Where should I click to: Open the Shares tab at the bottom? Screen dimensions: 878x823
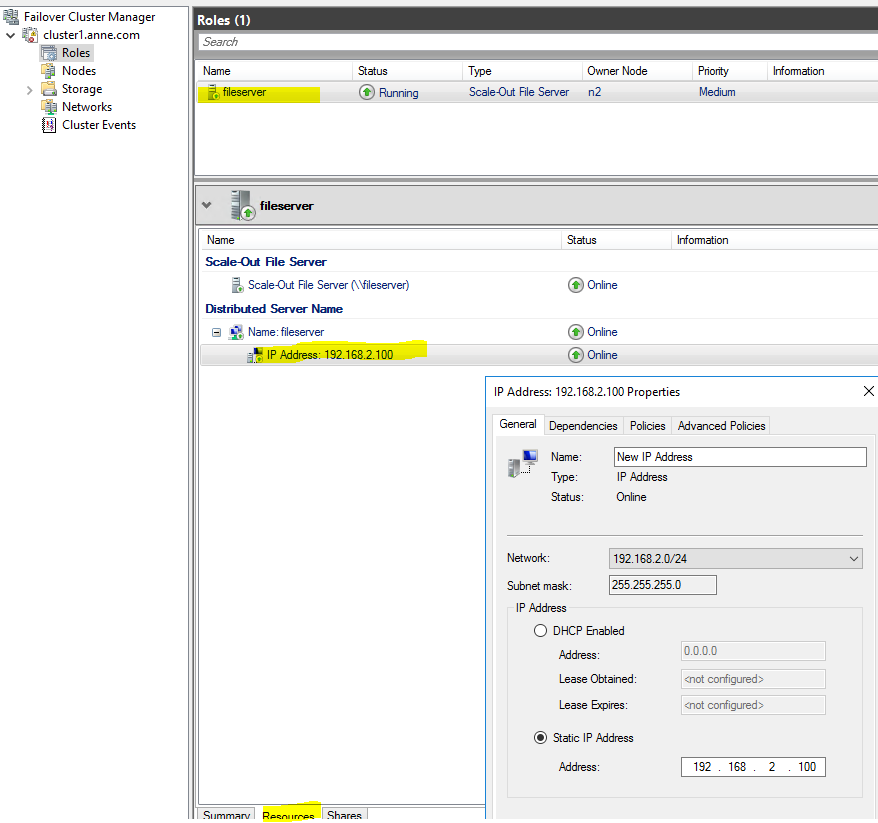pos(344,815)
